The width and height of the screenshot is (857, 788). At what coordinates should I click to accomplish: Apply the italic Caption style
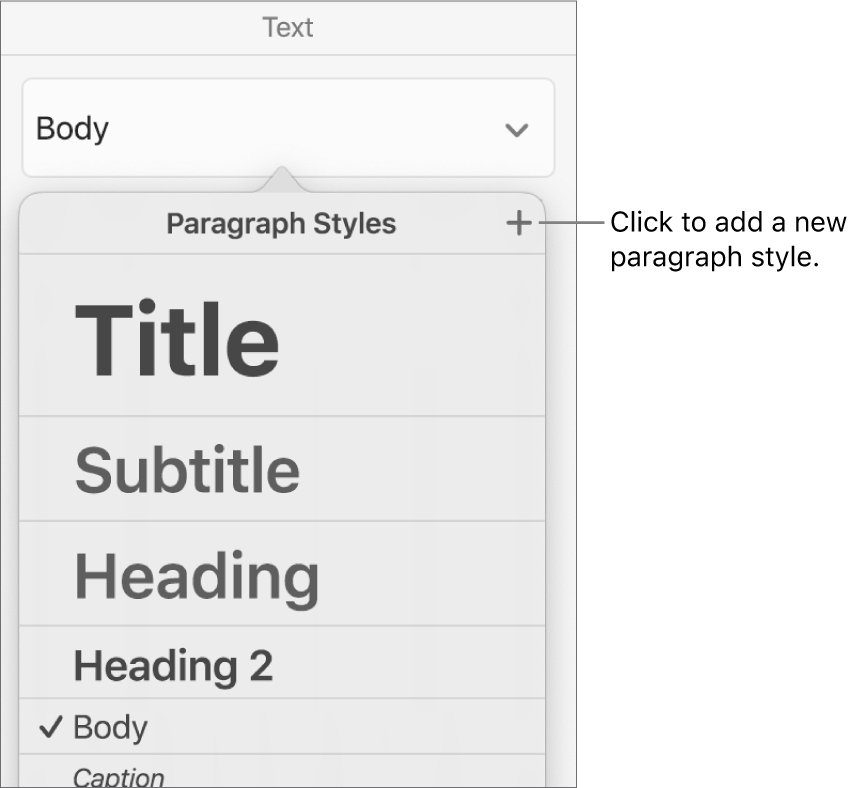(118, 776)
